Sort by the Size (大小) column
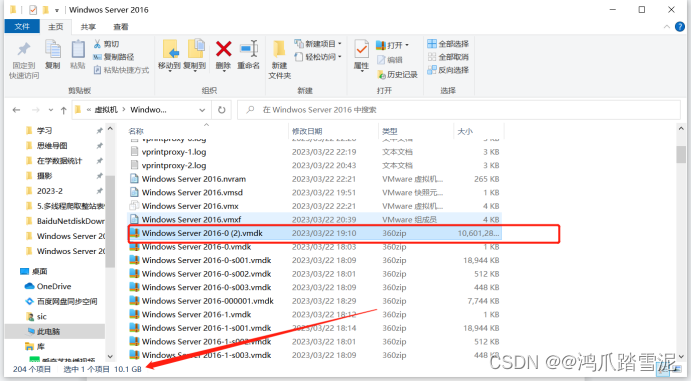Viewport: 692px width, 381px height. pos(465,131)
